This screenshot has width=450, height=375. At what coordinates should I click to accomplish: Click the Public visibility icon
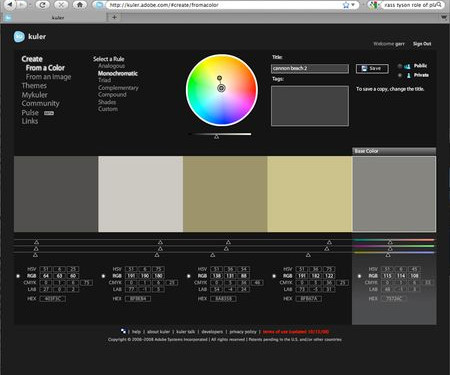tap(407, 66)
